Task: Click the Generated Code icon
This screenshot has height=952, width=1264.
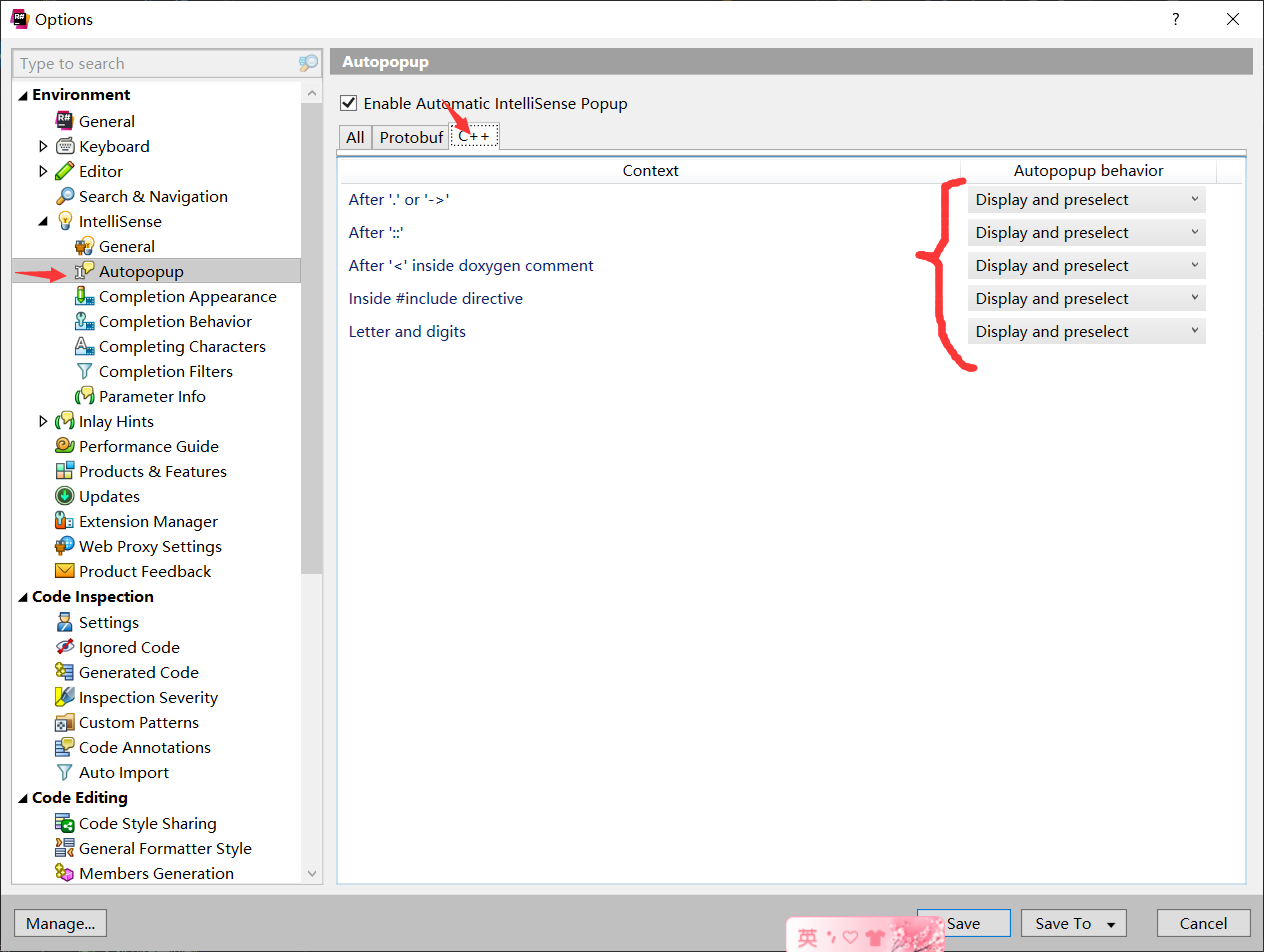Action: point(64,672)
